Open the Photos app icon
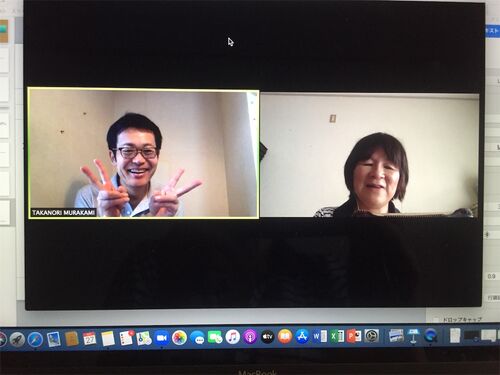 (x=179, y=338)
